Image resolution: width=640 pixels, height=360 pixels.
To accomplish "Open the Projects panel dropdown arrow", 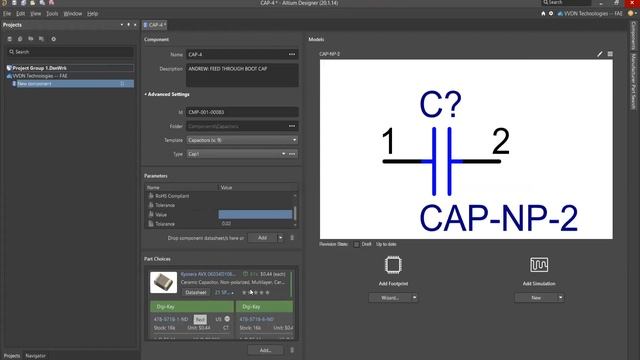I will coord(122,25).
